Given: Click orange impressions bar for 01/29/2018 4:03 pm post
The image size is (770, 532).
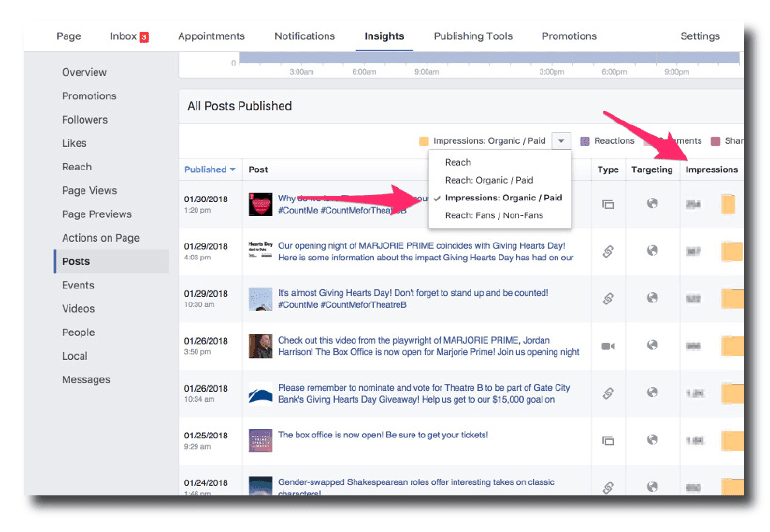Looking at the screenshot, I should tap(732, 252).
